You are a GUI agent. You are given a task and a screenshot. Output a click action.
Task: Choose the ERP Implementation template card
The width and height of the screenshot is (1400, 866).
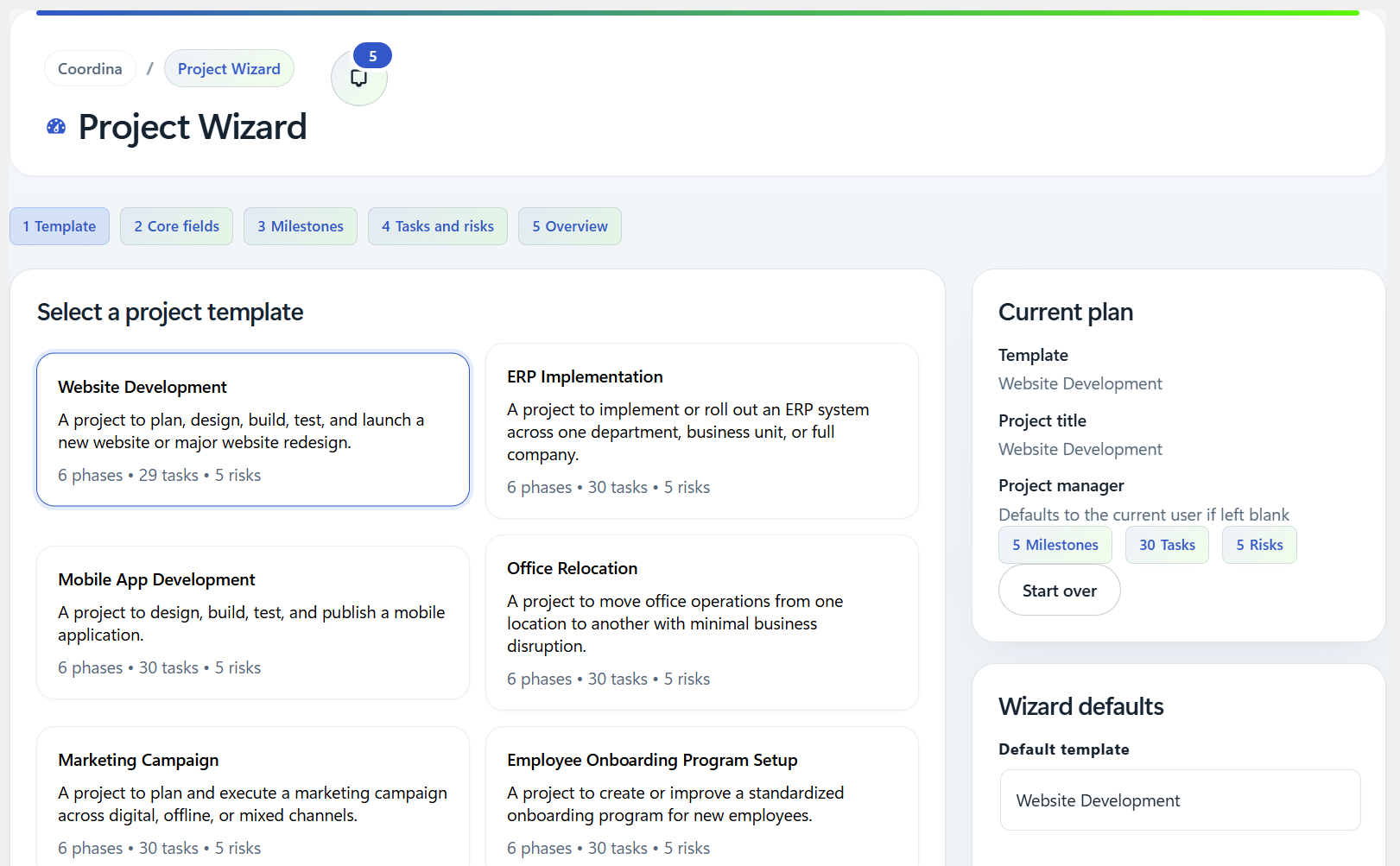coord(702,431)
